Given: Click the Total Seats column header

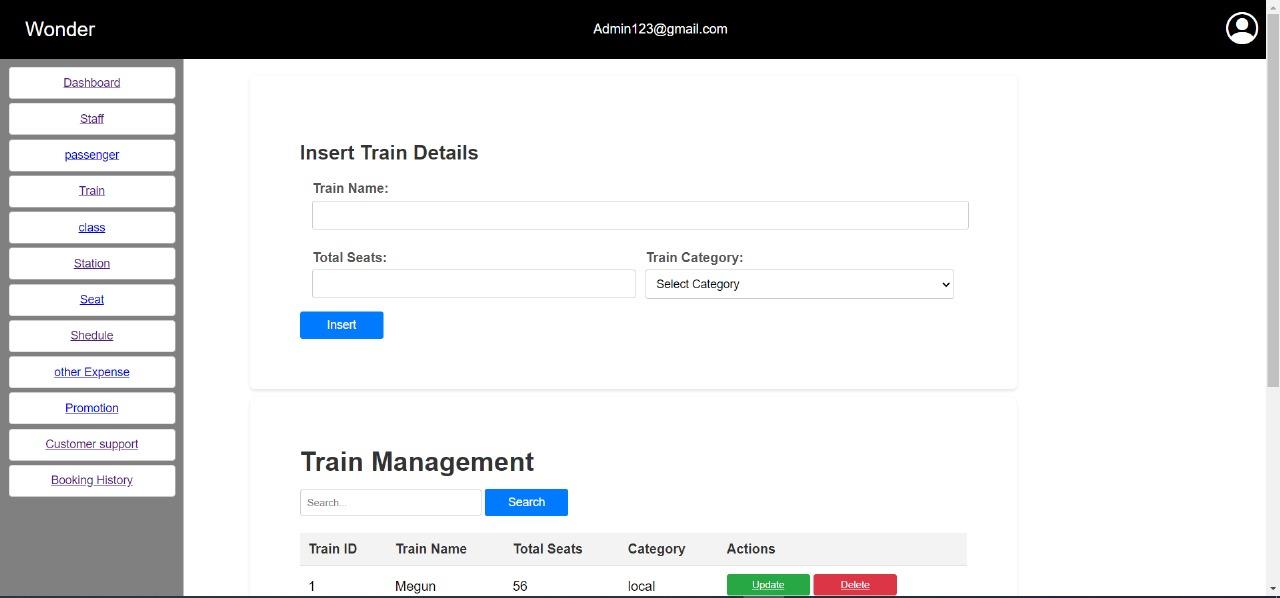Looking at the screenshot, I should coord(548,549).
